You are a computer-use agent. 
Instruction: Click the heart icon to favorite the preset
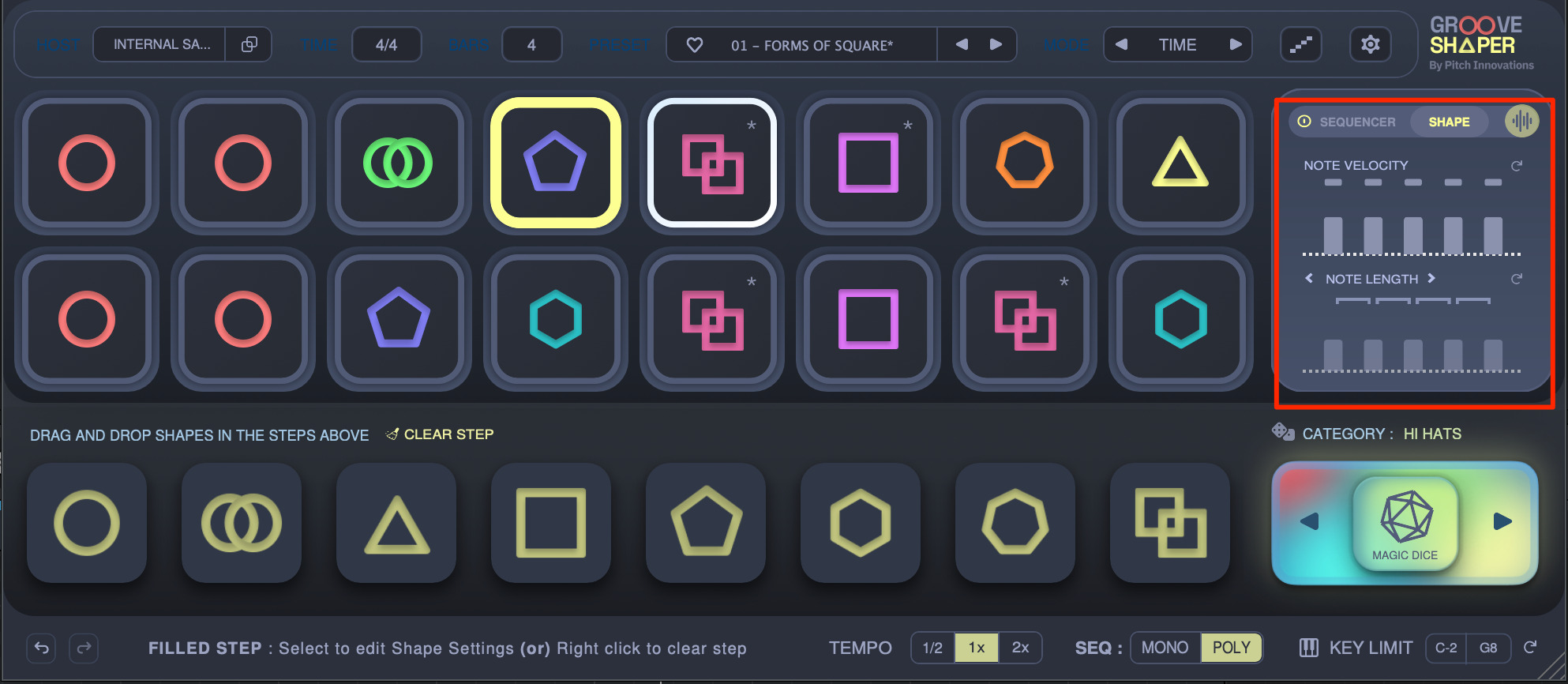click(x=695, y=45)
